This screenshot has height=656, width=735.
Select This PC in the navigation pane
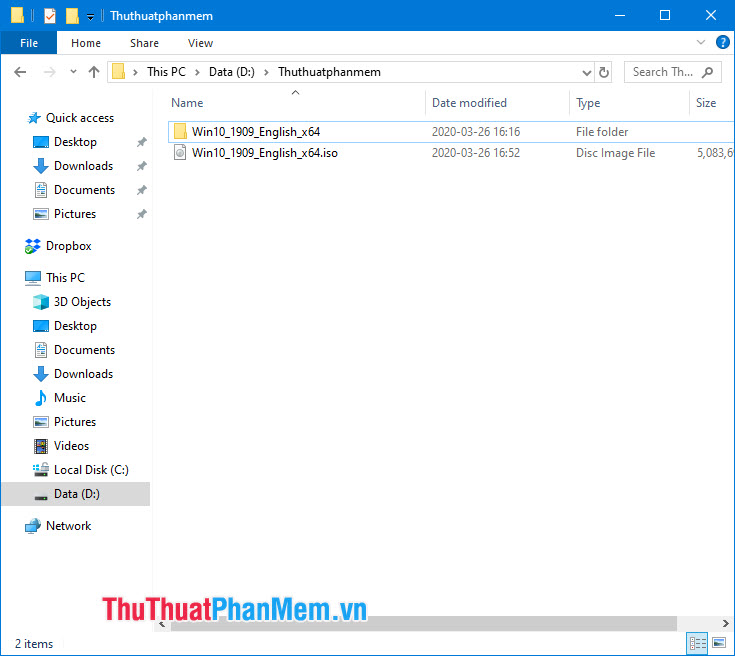pos(65,278)
